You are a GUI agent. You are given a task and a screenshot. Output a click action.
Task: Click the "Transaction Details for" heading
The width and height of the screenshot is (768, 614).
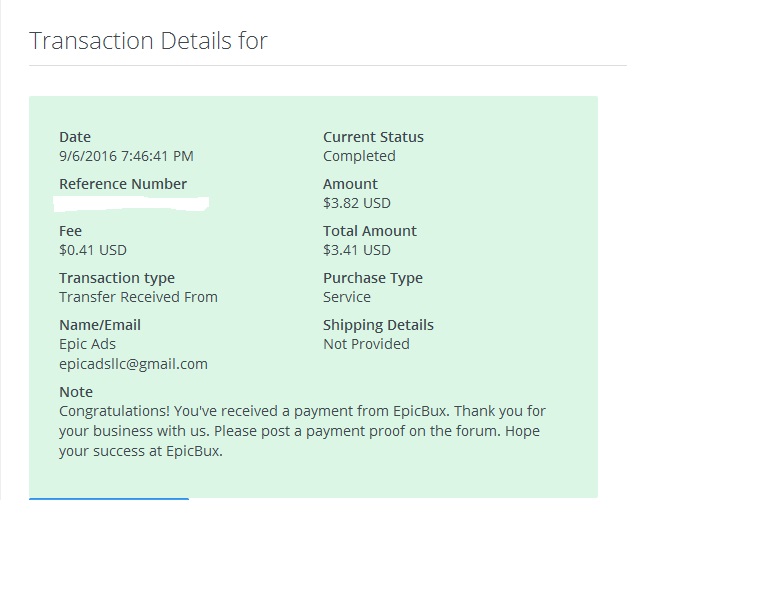[x=148, y=41]
